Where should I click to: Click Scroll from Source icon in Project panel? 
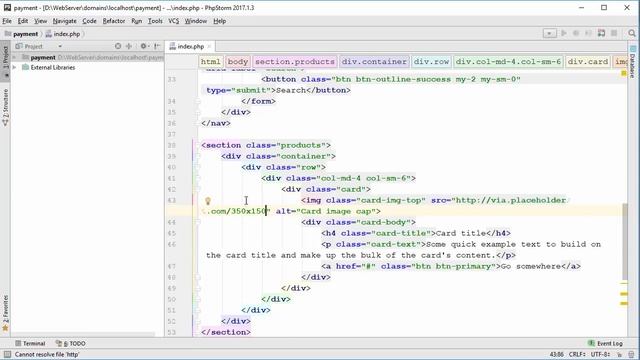pos(118,46)
